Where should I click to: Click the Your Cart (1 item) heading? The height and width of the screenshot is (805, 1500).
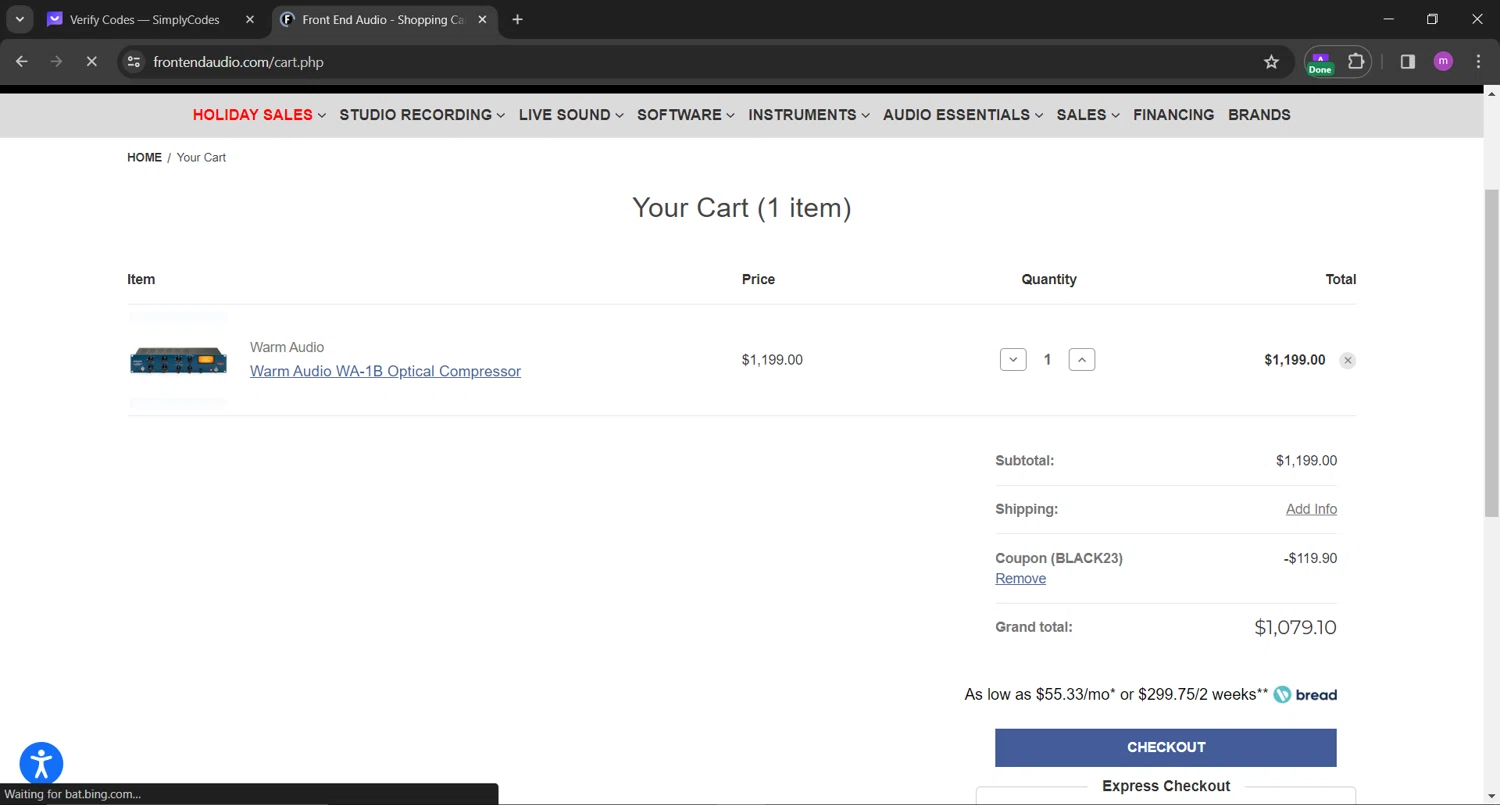coord(742,208)
